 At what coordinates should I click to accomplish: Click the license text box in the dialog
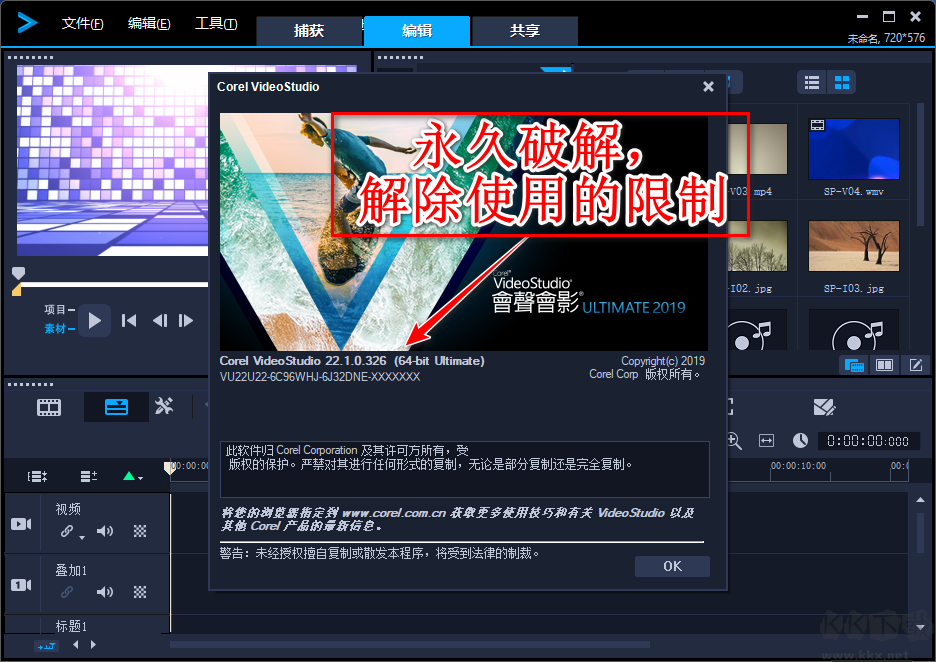464,469
